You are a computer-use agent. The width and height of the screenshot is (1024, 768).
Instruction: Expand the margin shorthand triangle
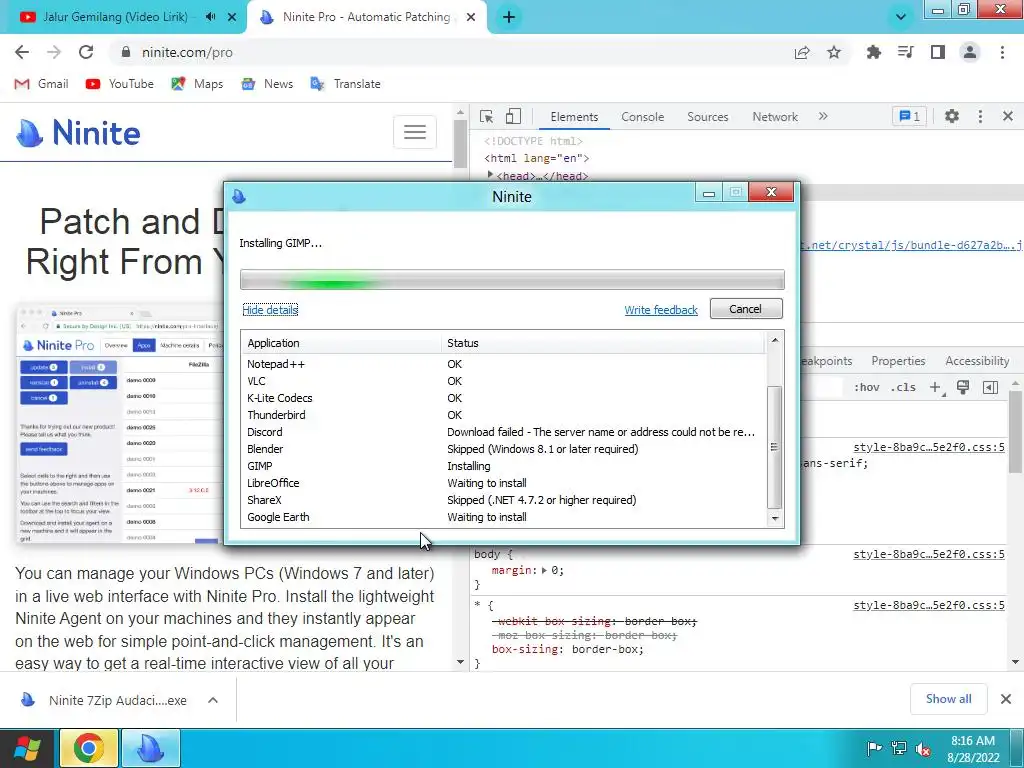pyautogui.click(x=544, y=571)
